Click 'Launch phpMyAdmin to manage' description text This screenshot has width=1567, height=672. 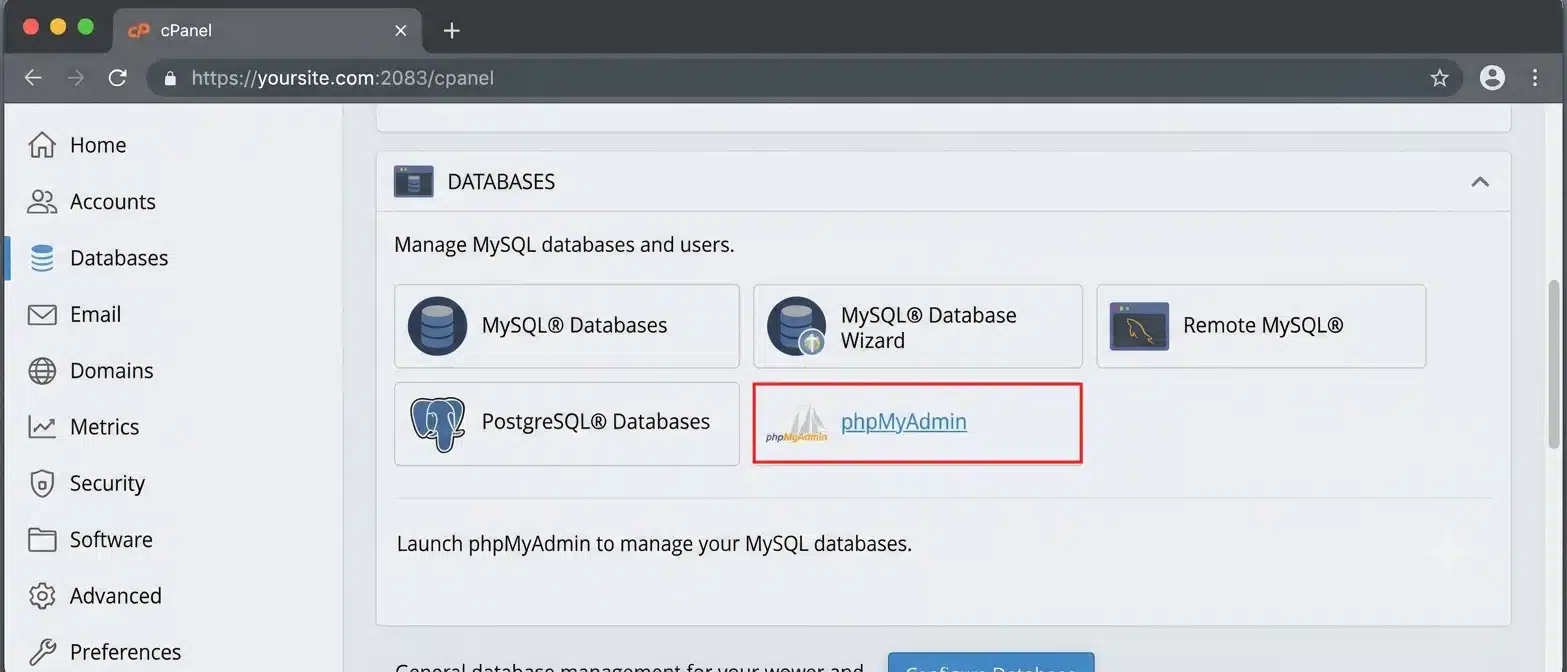pyautogui.click(x=654, y=544)
